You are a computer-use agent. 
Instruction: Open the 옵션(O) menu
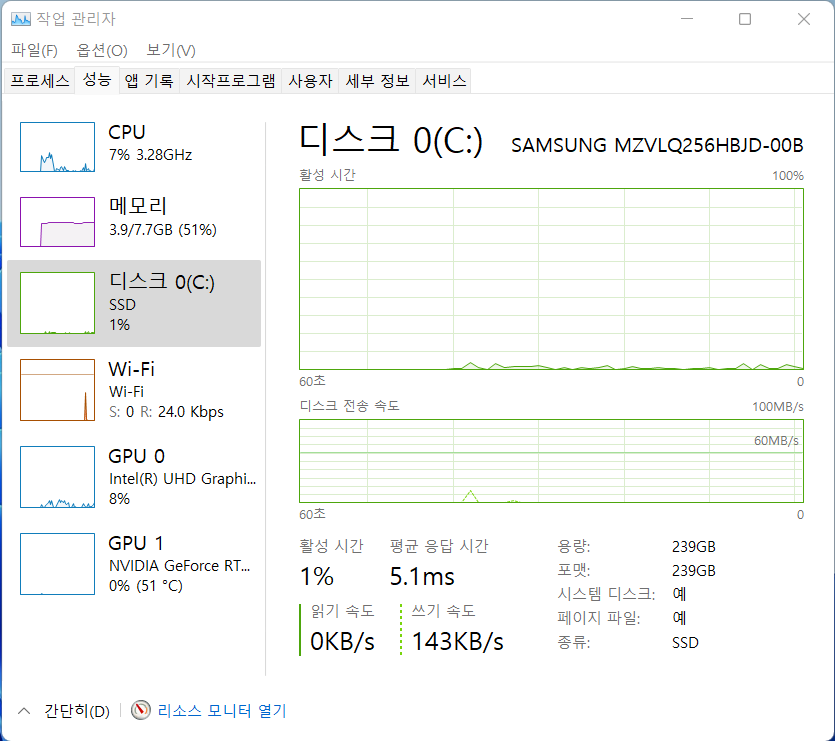pos(102,50)
